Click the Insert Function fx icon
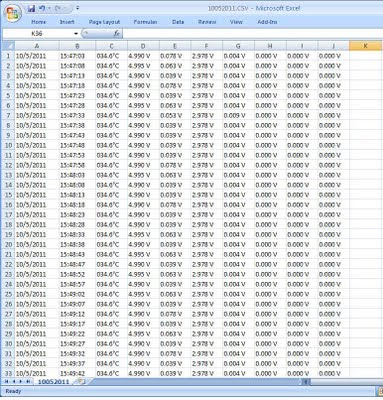The width and height of the screenshot is (383, 400). click(x=117, y=33)
